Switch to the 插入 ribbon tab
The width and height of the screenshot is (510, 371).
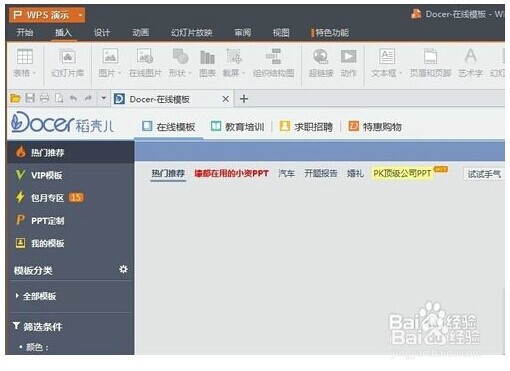[63, 32]
